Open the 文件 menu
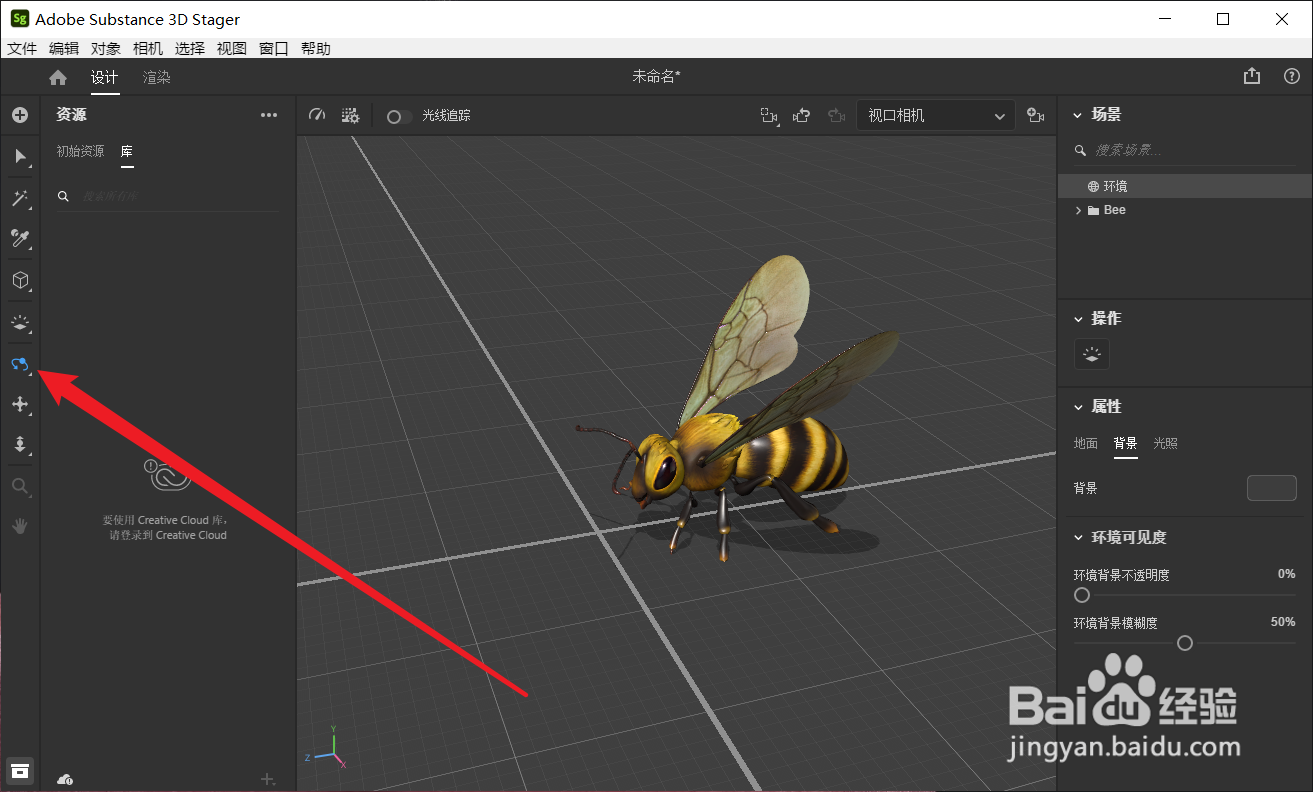 click(x=22, y=48)
